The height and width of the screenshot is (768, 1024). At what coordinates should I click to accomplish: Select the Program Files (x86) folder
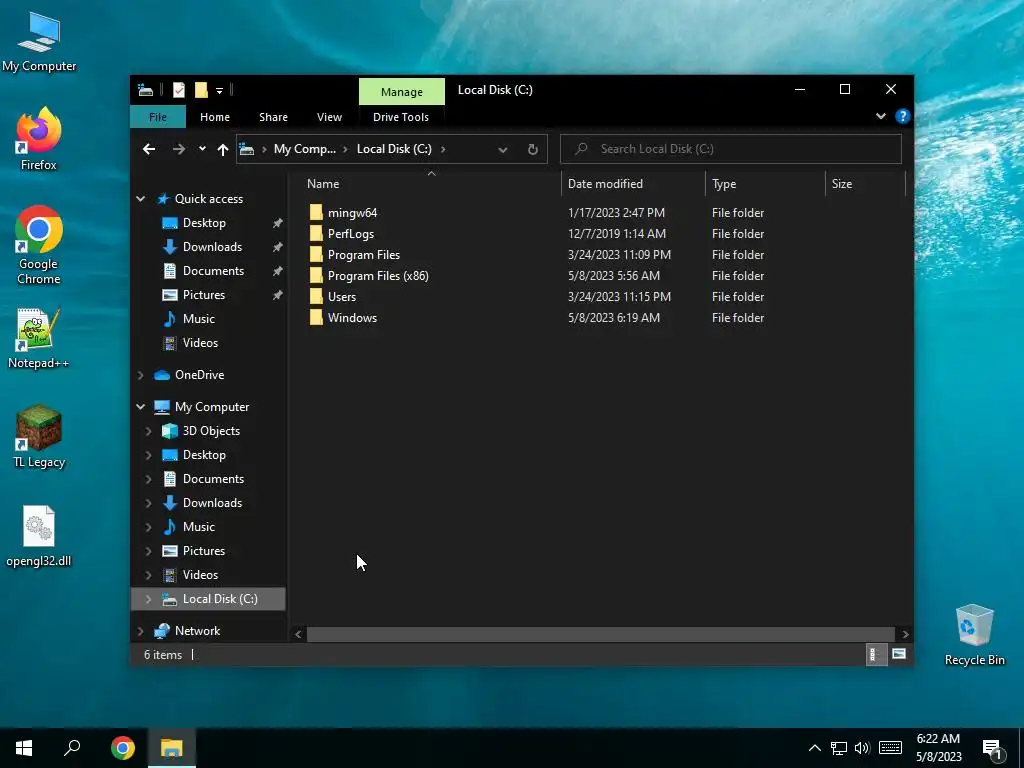tap(378, 276)
